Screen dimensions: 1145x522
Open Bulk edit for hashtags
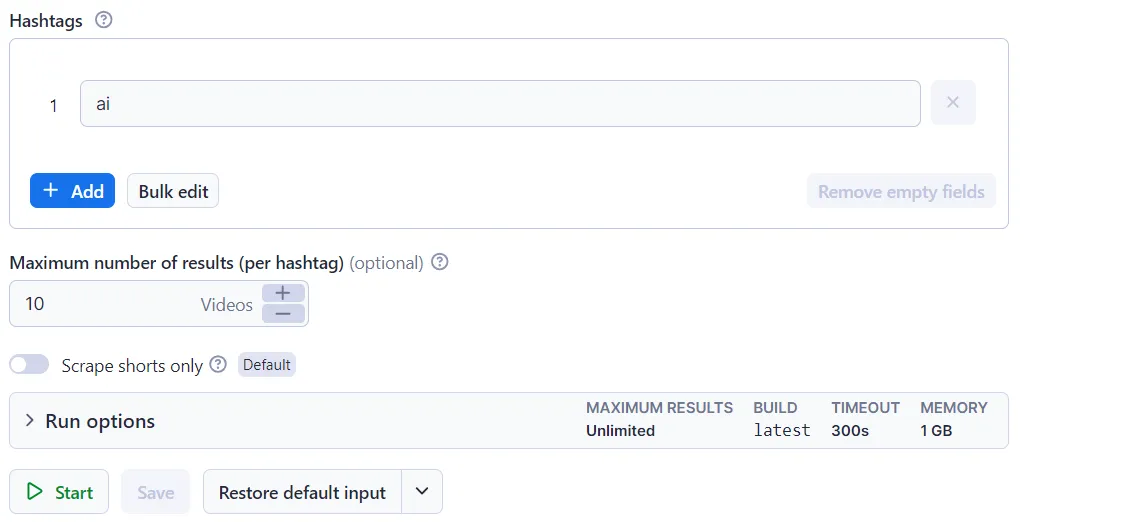[173, 191]
